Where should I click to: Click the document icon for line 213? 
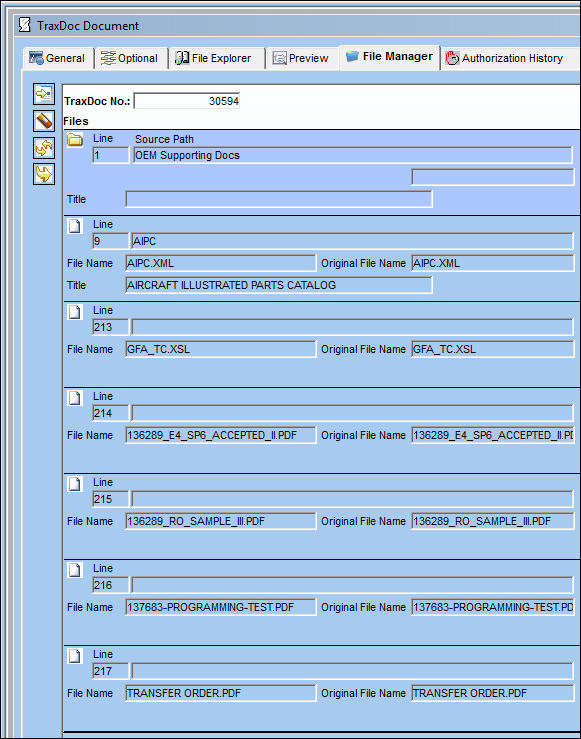tap(75, 312)
